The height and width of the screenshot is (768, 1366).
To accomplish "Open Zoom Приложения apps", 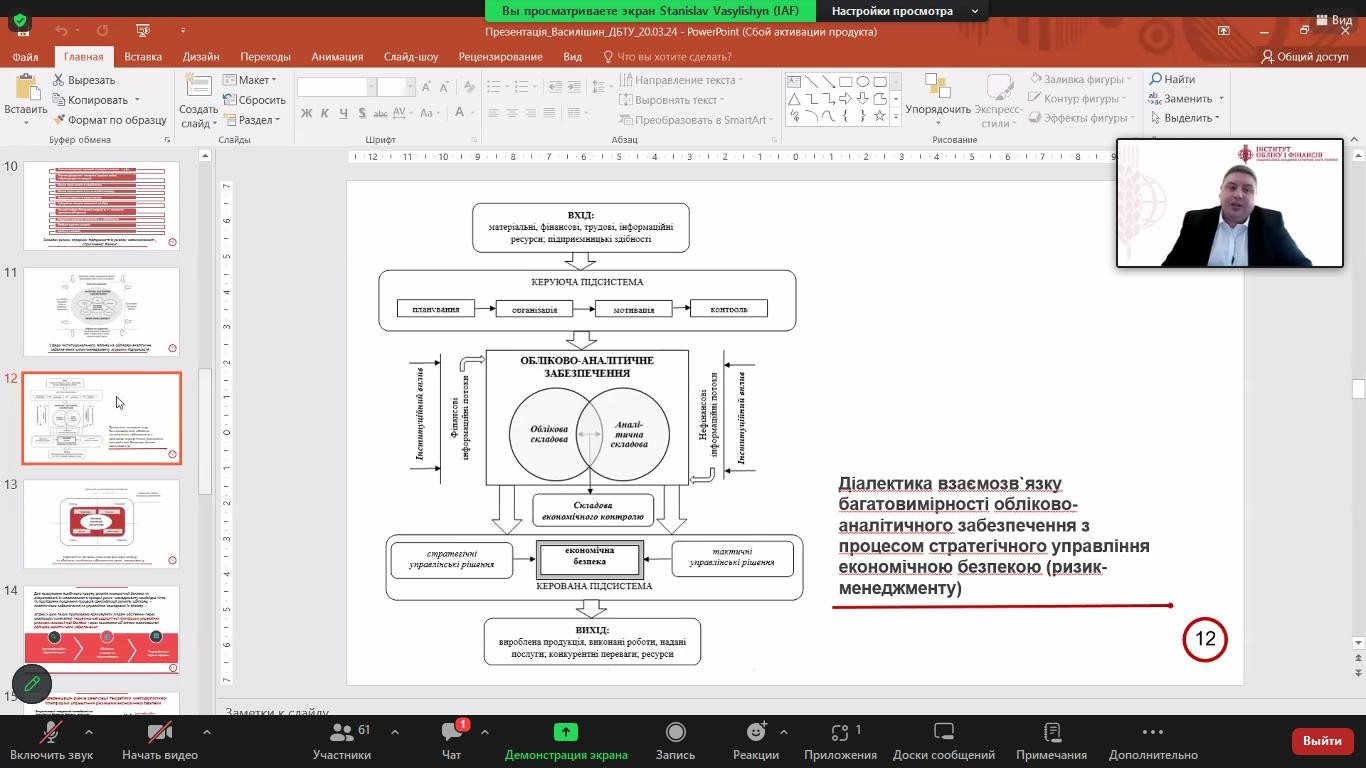I will tap(840, 741).
